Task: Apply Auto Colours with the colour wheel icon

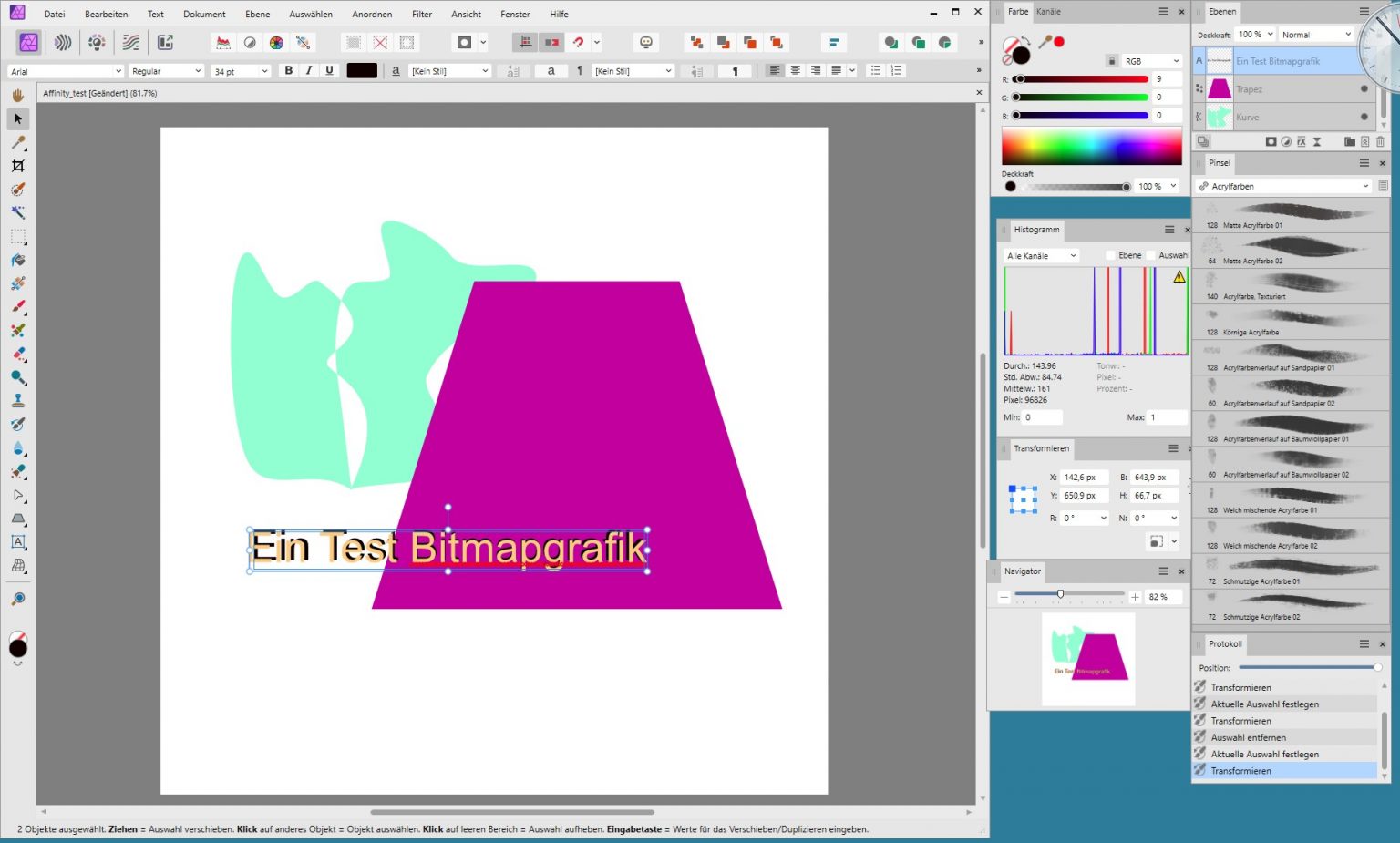Action: point(276,43)
